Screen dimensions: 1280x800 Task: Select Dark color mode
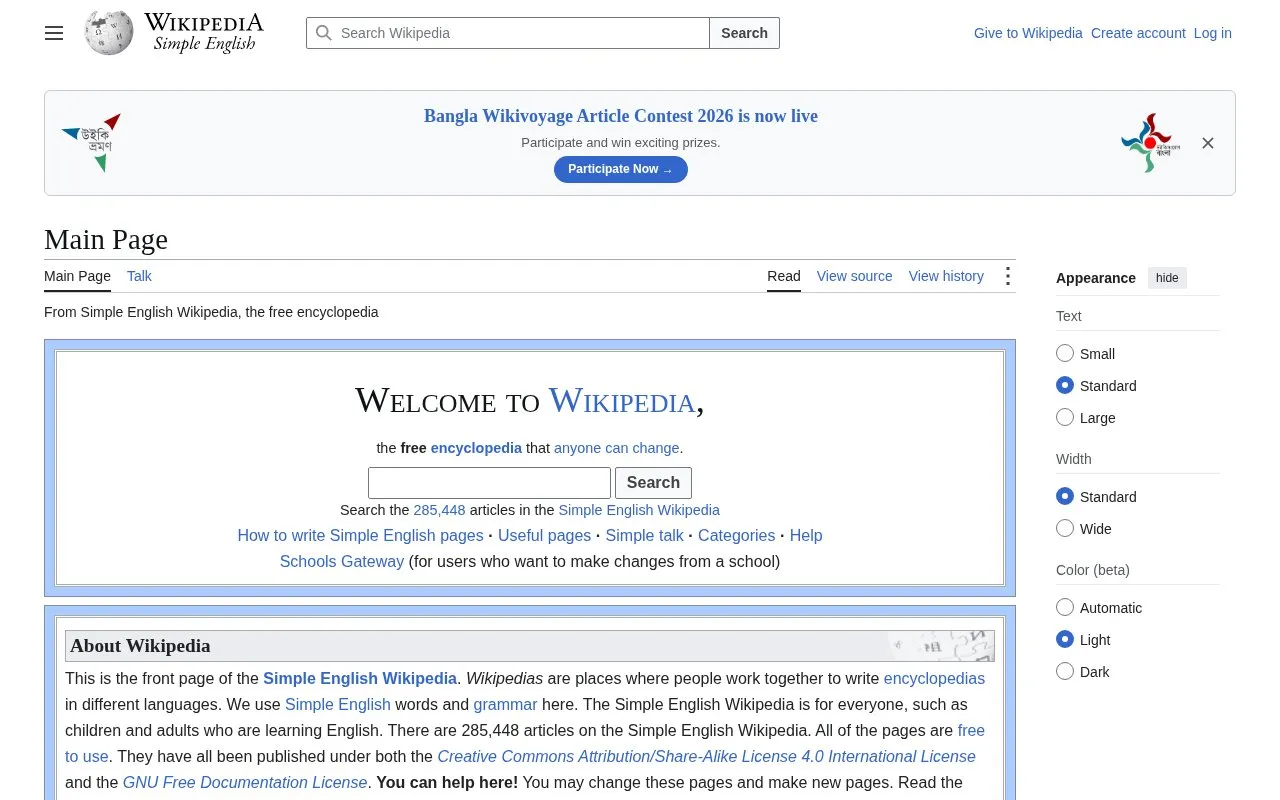pyautogui.click(x=1065, y=671)
